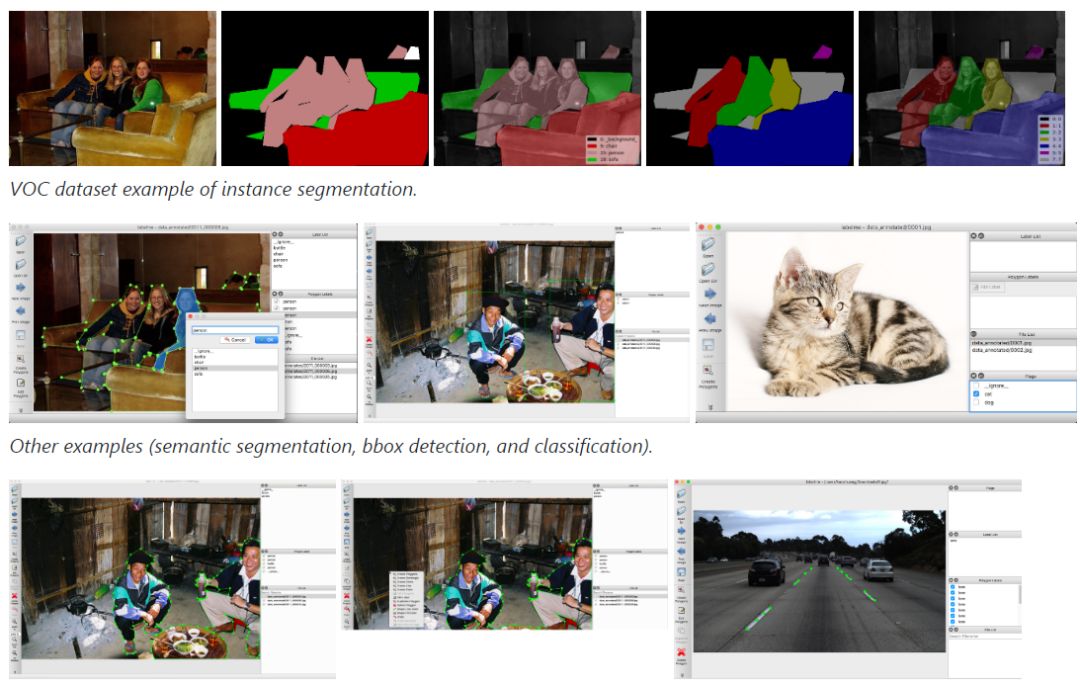
Task: Click Cancel in the label dialog
Action: click(x=235, y=340)
